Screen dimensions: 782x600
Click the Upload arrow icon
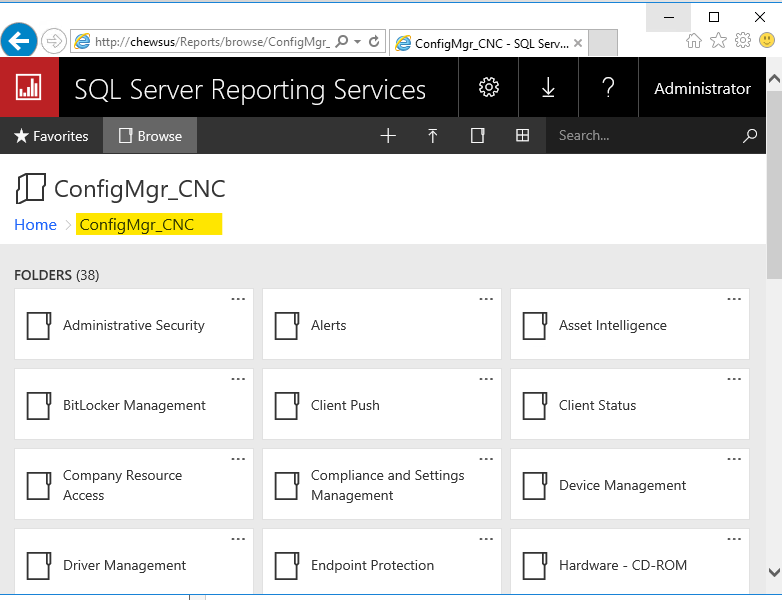point(432,136)
